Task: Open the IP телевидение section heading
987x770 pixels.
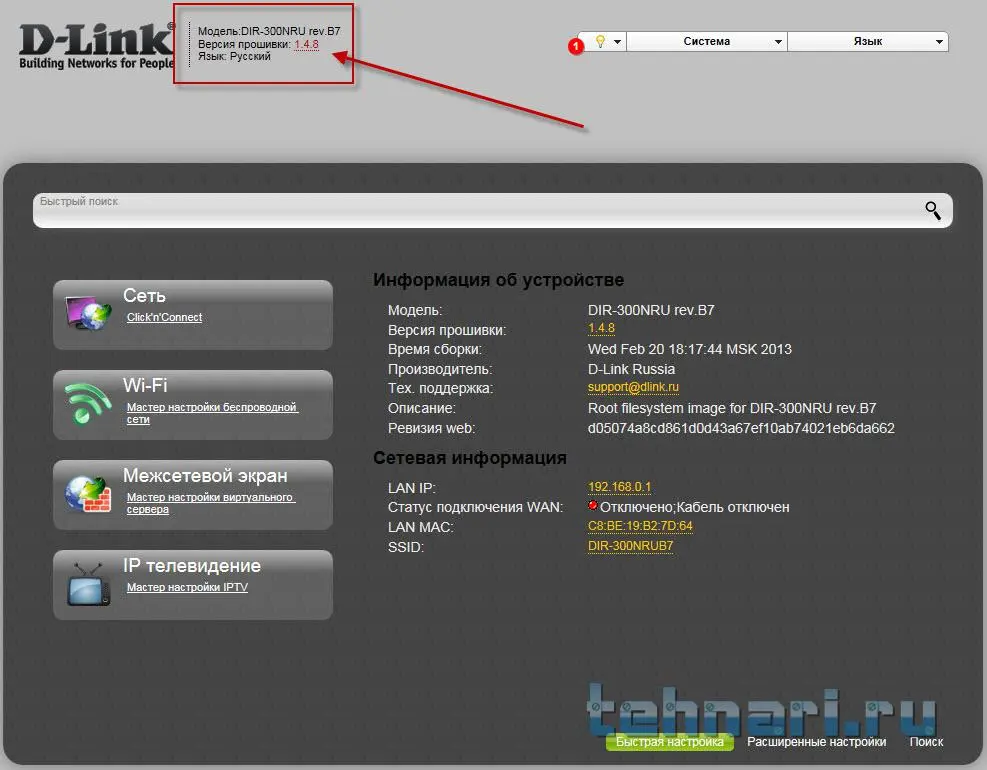Action: (x=192, y=565)
